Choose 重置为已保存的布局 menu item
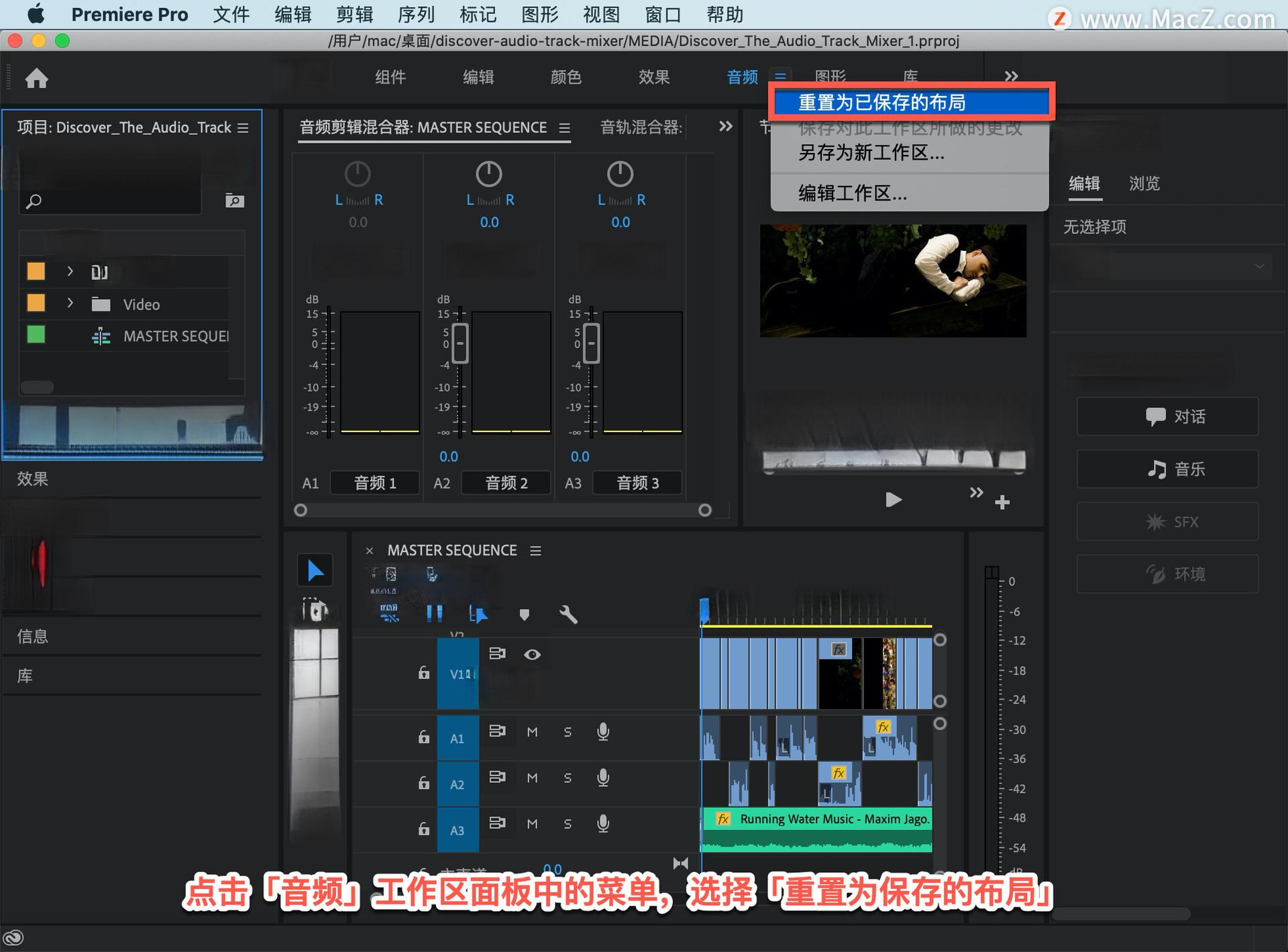Viewport: 1288px width, 952px height. point(910,103)
